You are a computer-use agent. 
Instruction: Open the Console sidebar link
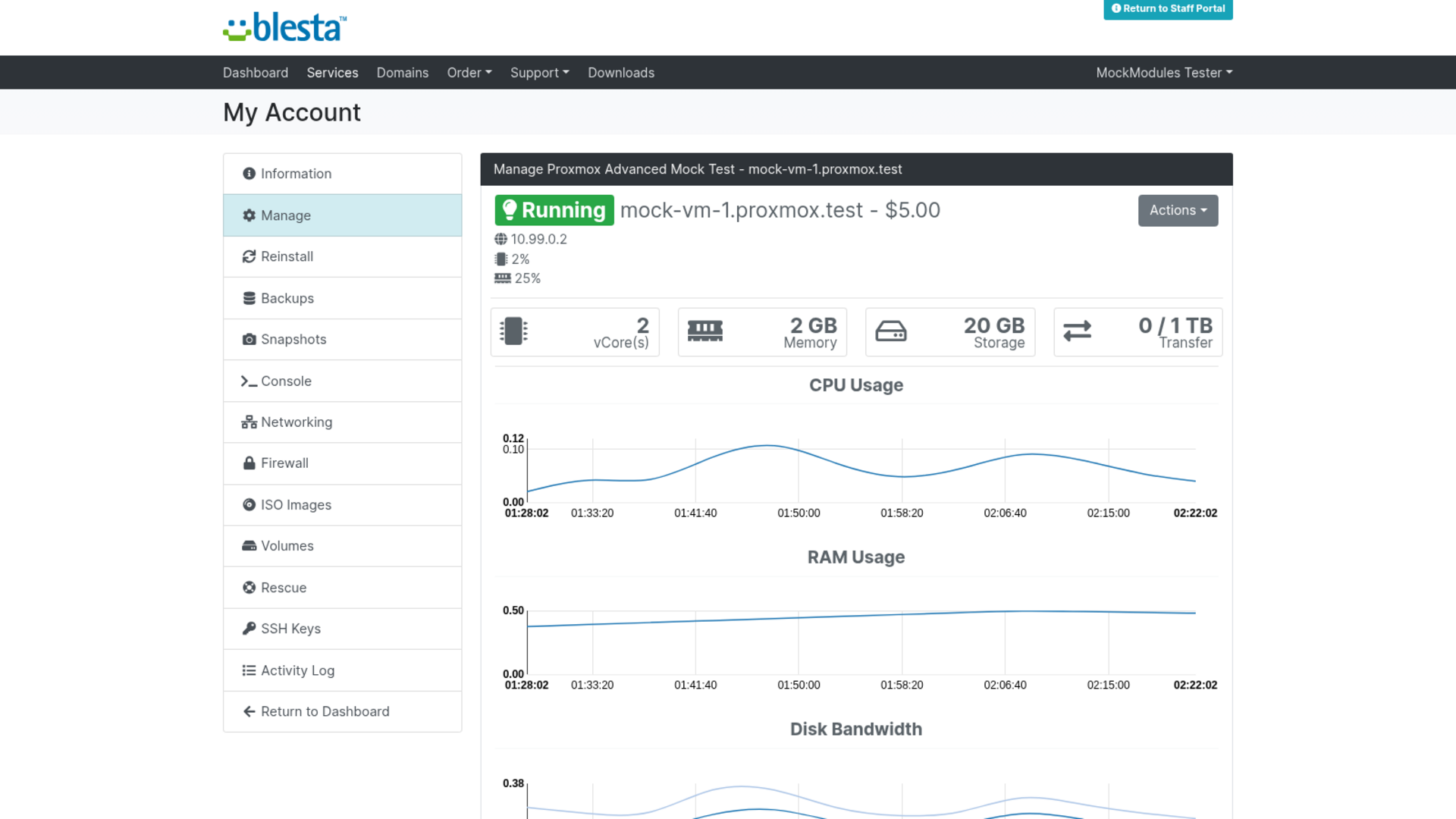(343, 381)
